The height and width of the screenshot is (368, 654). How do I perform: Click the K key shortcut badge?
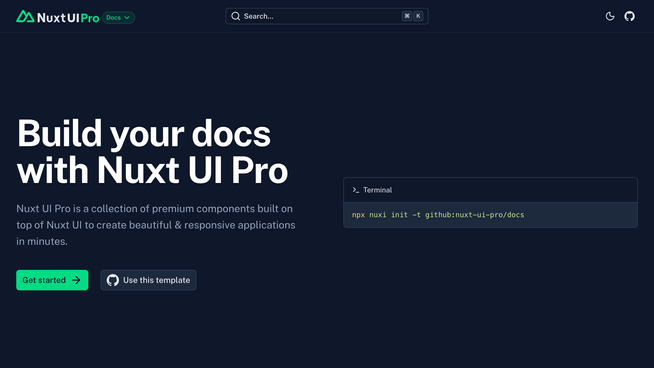point(418,16)
